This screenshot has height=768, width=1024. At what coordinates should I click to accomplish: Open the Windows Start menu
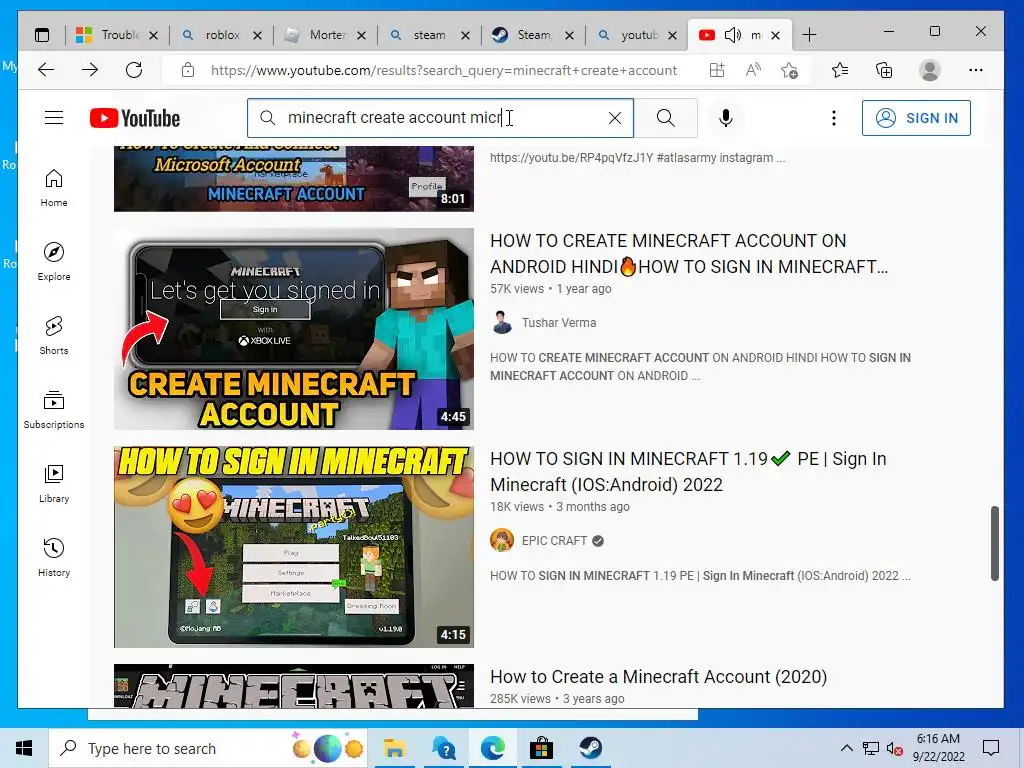coord(24,748)
